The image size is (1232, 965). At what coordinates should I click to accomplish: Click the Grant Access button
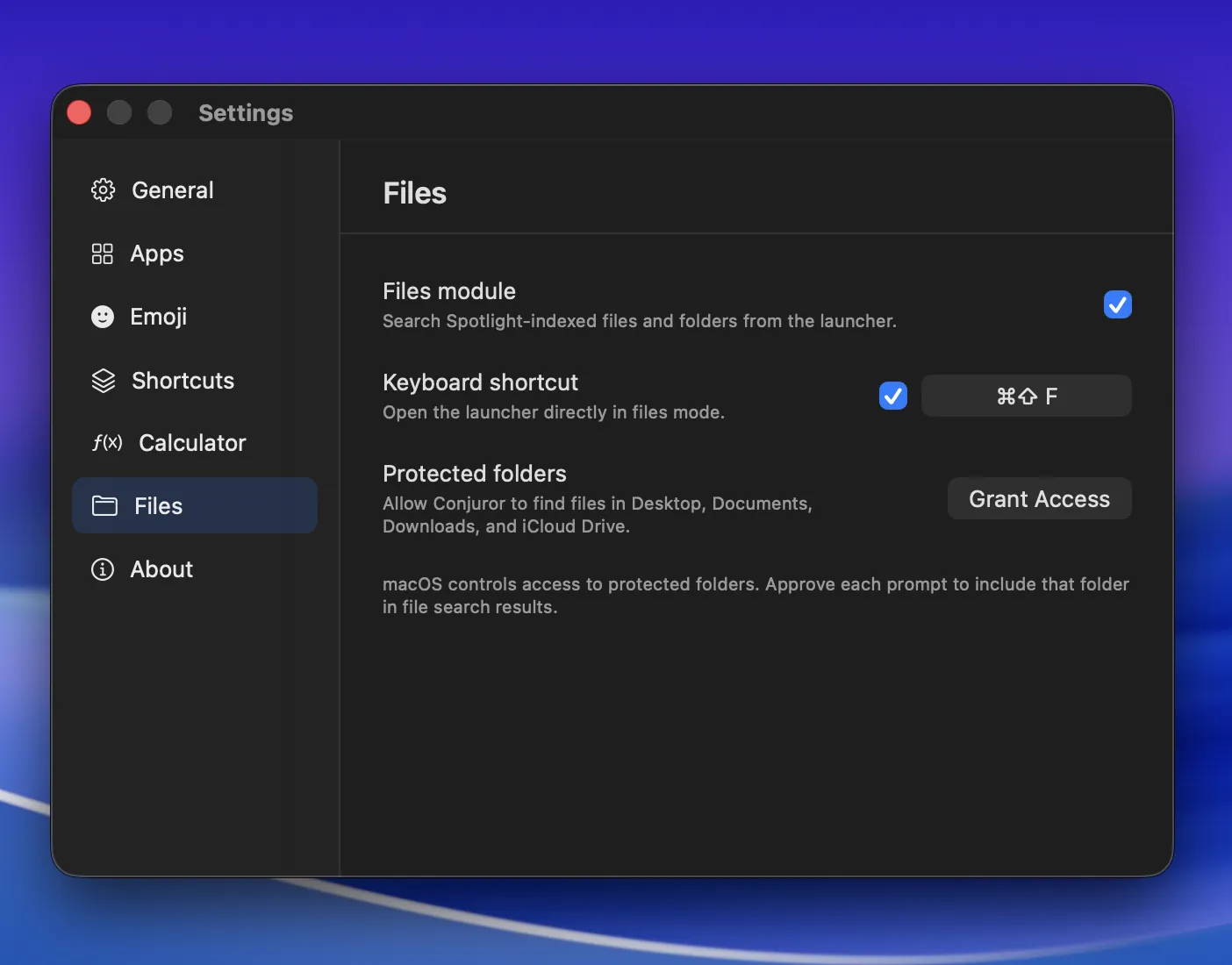(x=1040, y=498)
